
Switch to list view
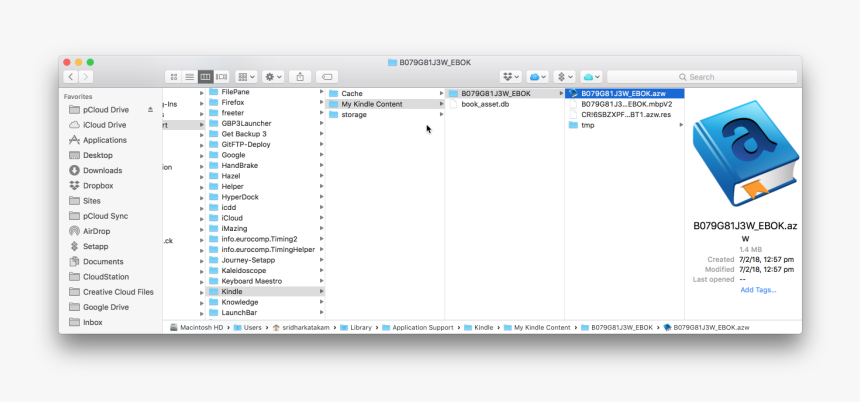pos(190,77)
